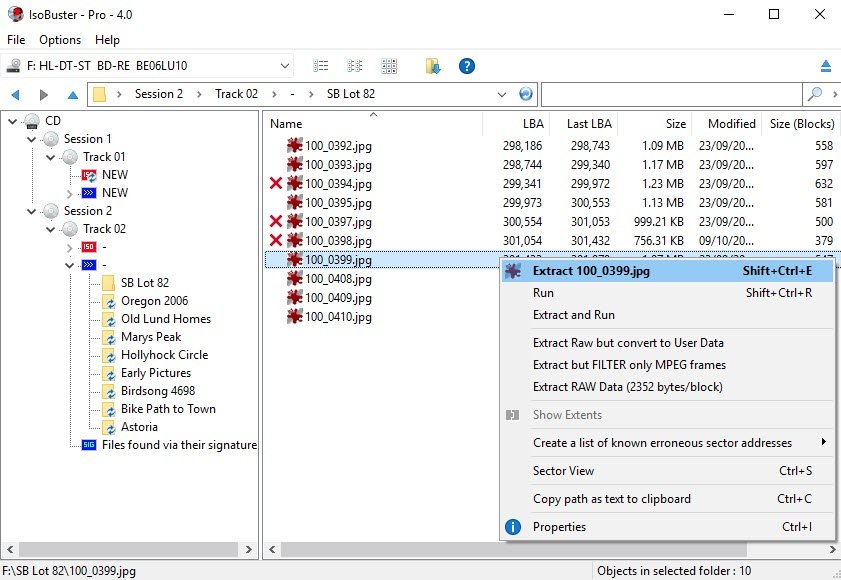Select Copy path as text to clipboard

pyautogui.click(x=667, y=499)
